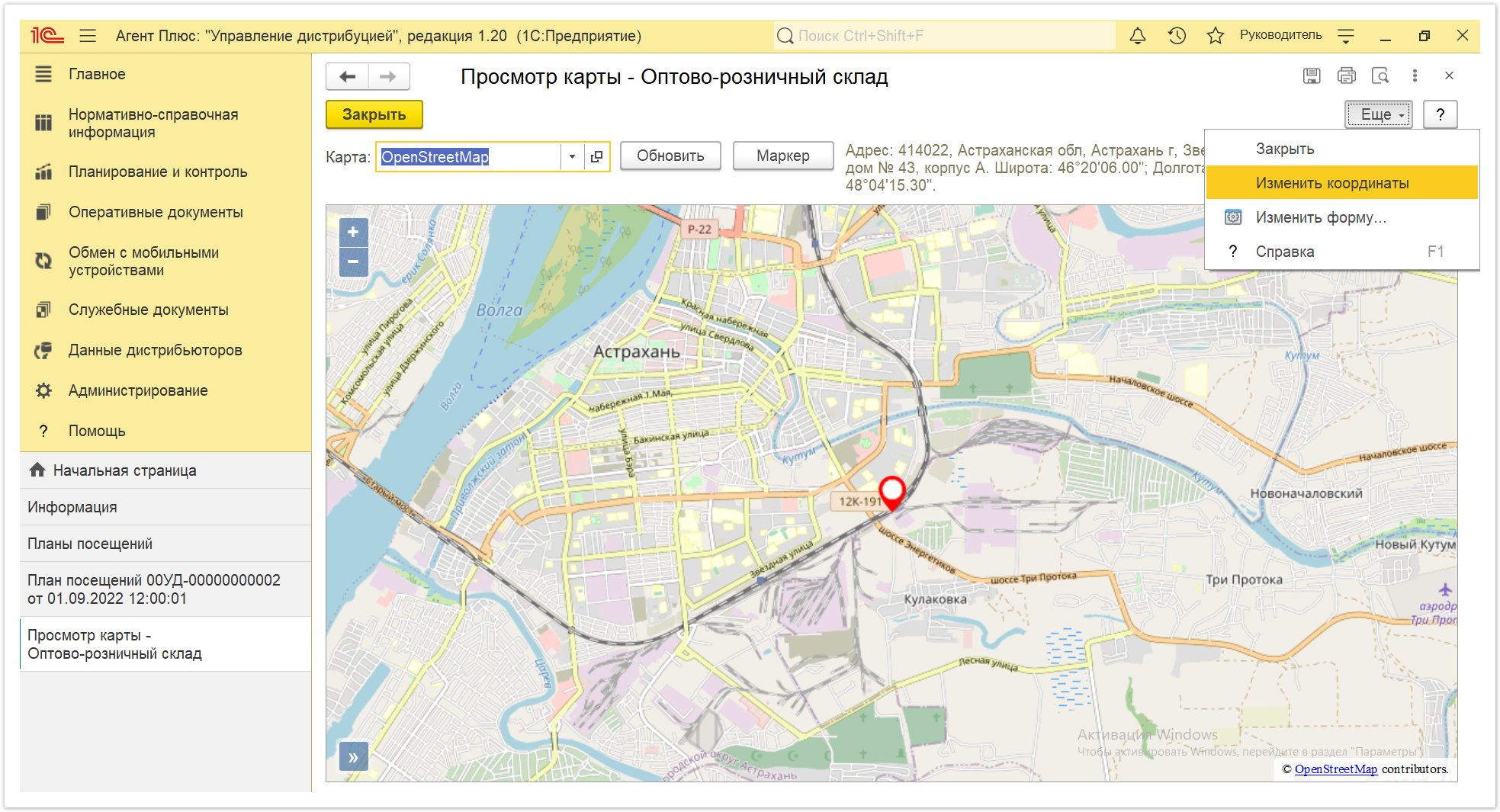Image resolution: width=1500 pixels, height=812 pixels.
Task: Open the notifications bell
Action: pyautogui.click(x=1138, y=36)
